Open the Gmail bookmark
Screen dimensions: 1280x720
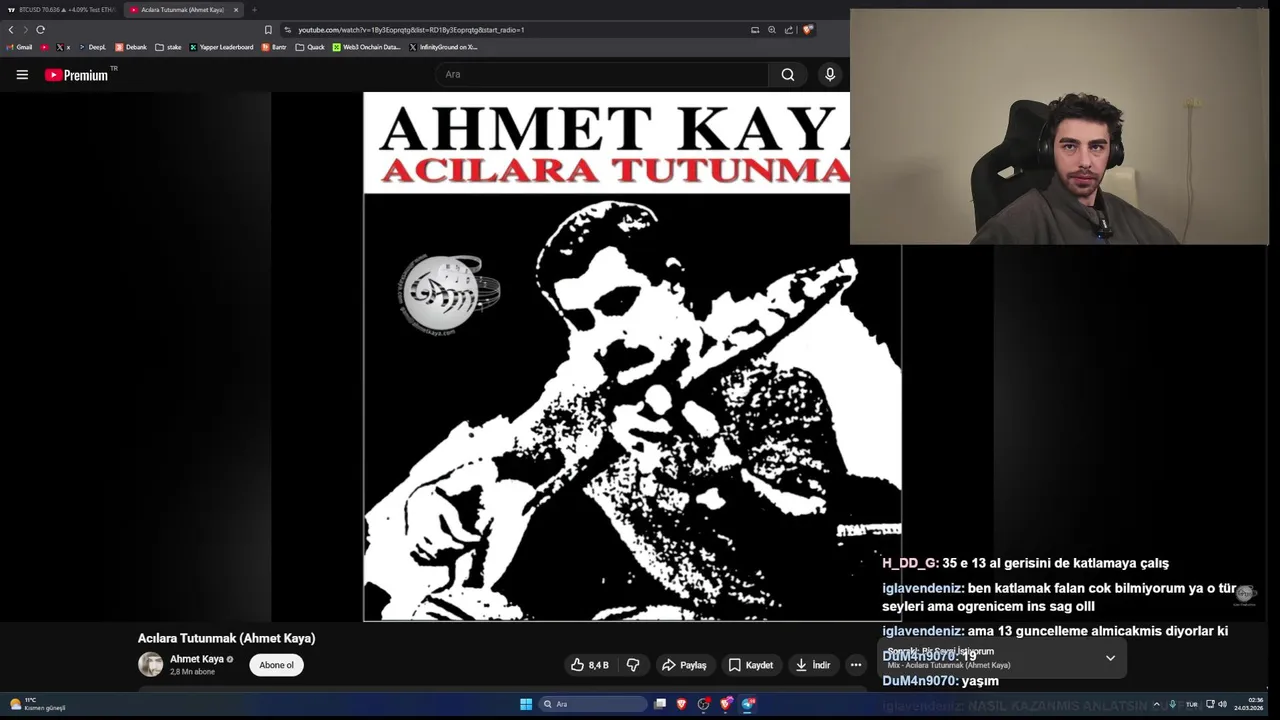pyautogui.click(x=19, y=47)
